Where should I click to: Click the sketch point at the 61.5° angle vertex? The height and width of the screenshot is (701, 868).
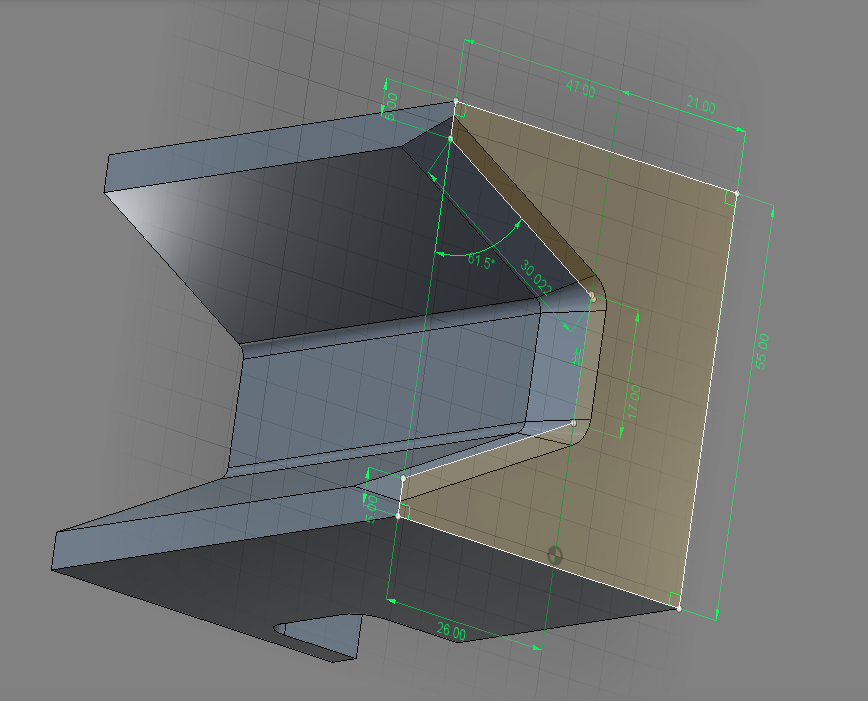pyautogui.click(x=450, y=139)
